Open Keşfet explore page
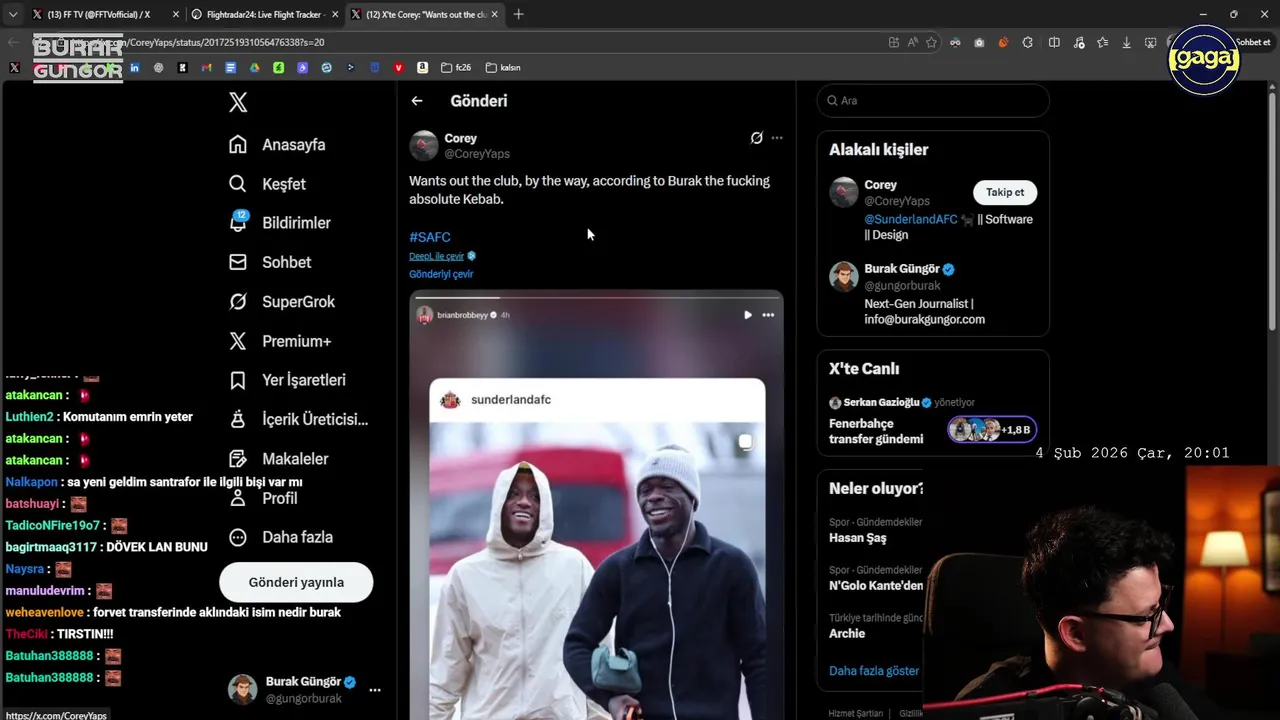Screen dimensions: 1280x720 click(267, 184)
